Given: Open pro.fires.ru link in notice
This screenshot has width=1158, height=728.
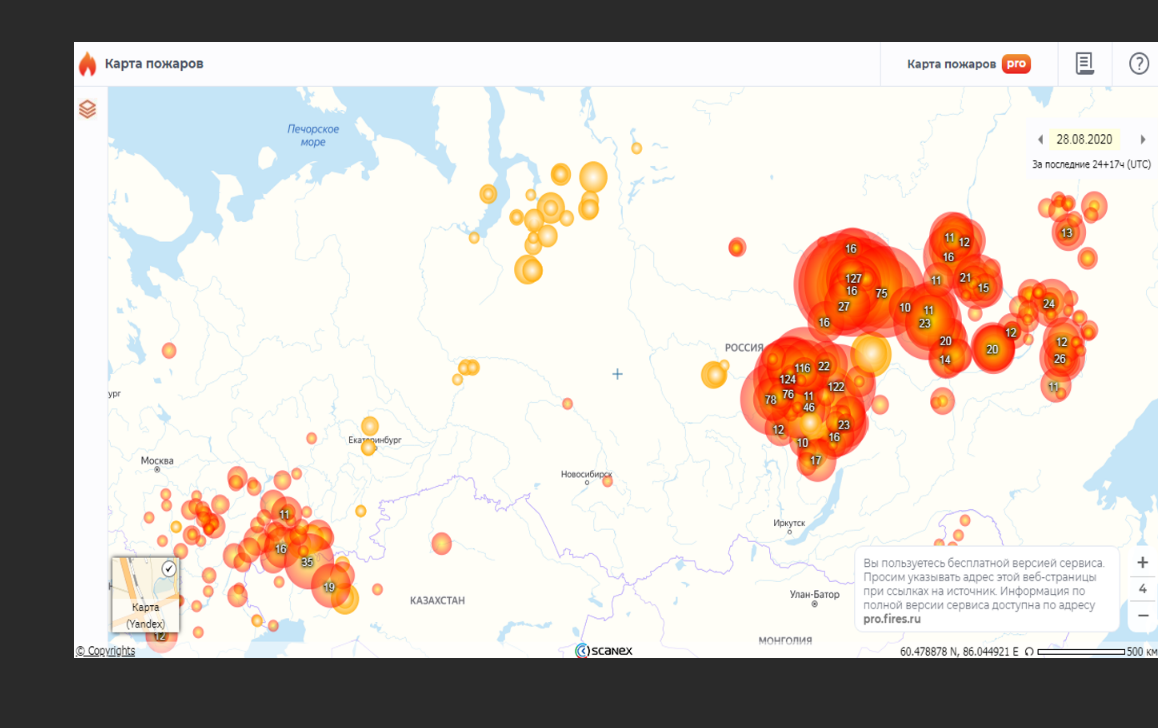Looking at the screenshot, I should [892, 619].
